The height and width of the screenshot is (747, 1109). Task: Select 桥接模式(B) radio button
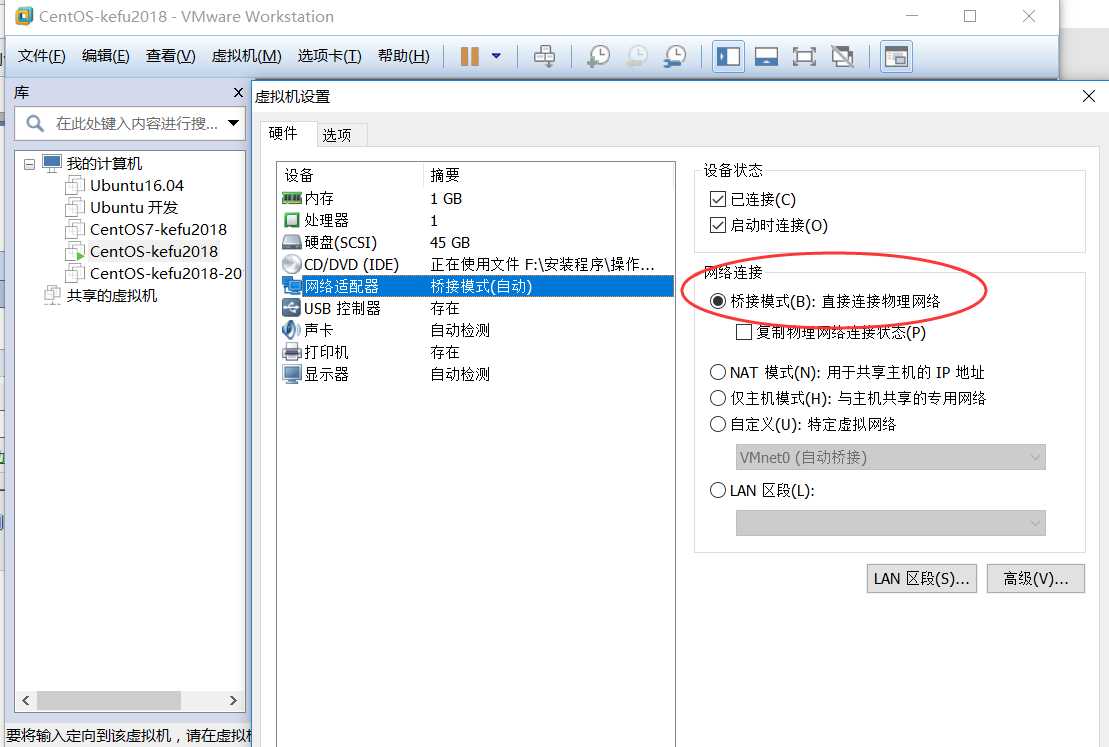tap(718, 301)
